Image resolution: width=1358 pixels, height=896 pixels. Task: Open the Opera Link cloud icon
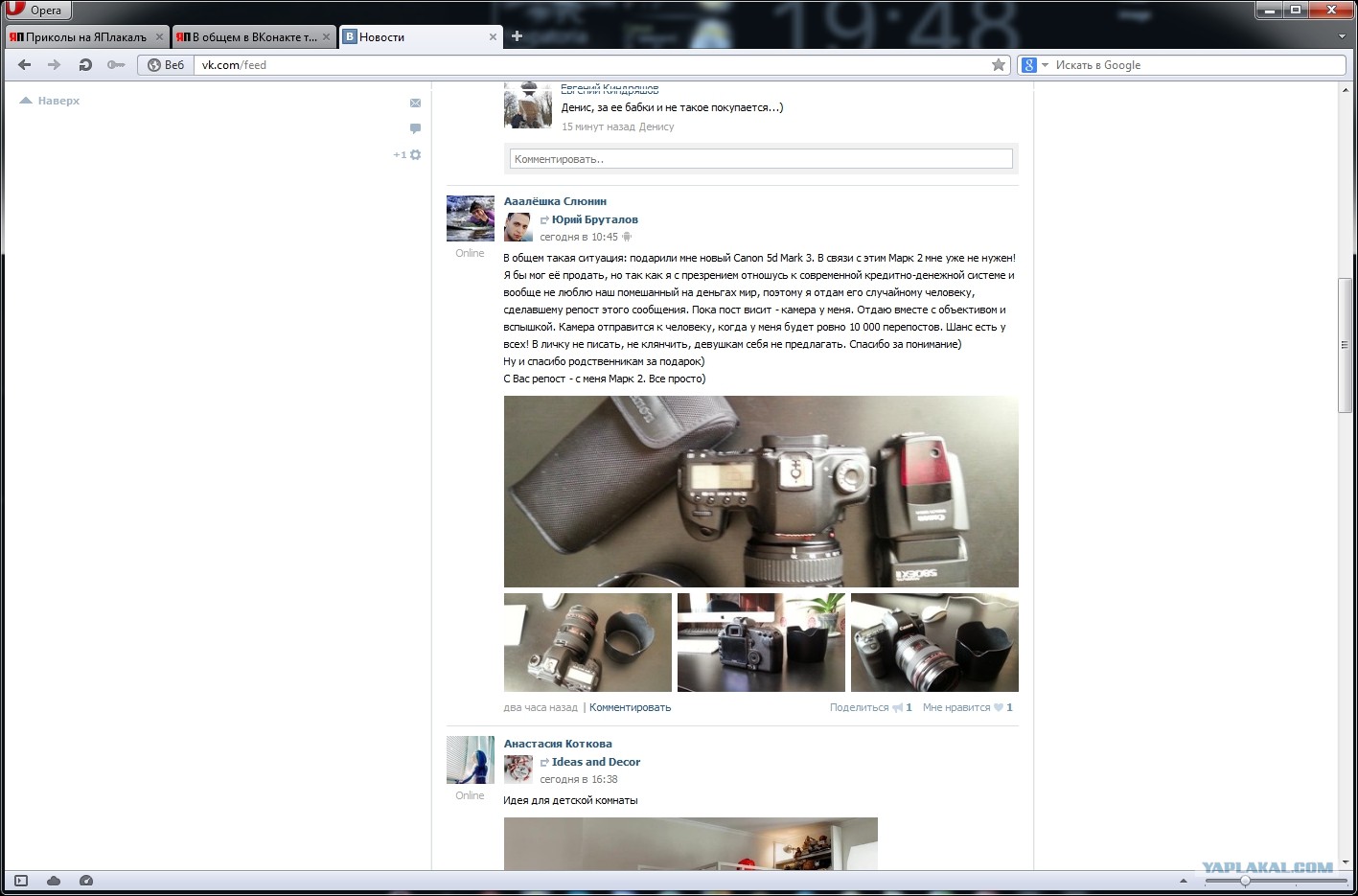pyautogui.click(x=54, y=881)
